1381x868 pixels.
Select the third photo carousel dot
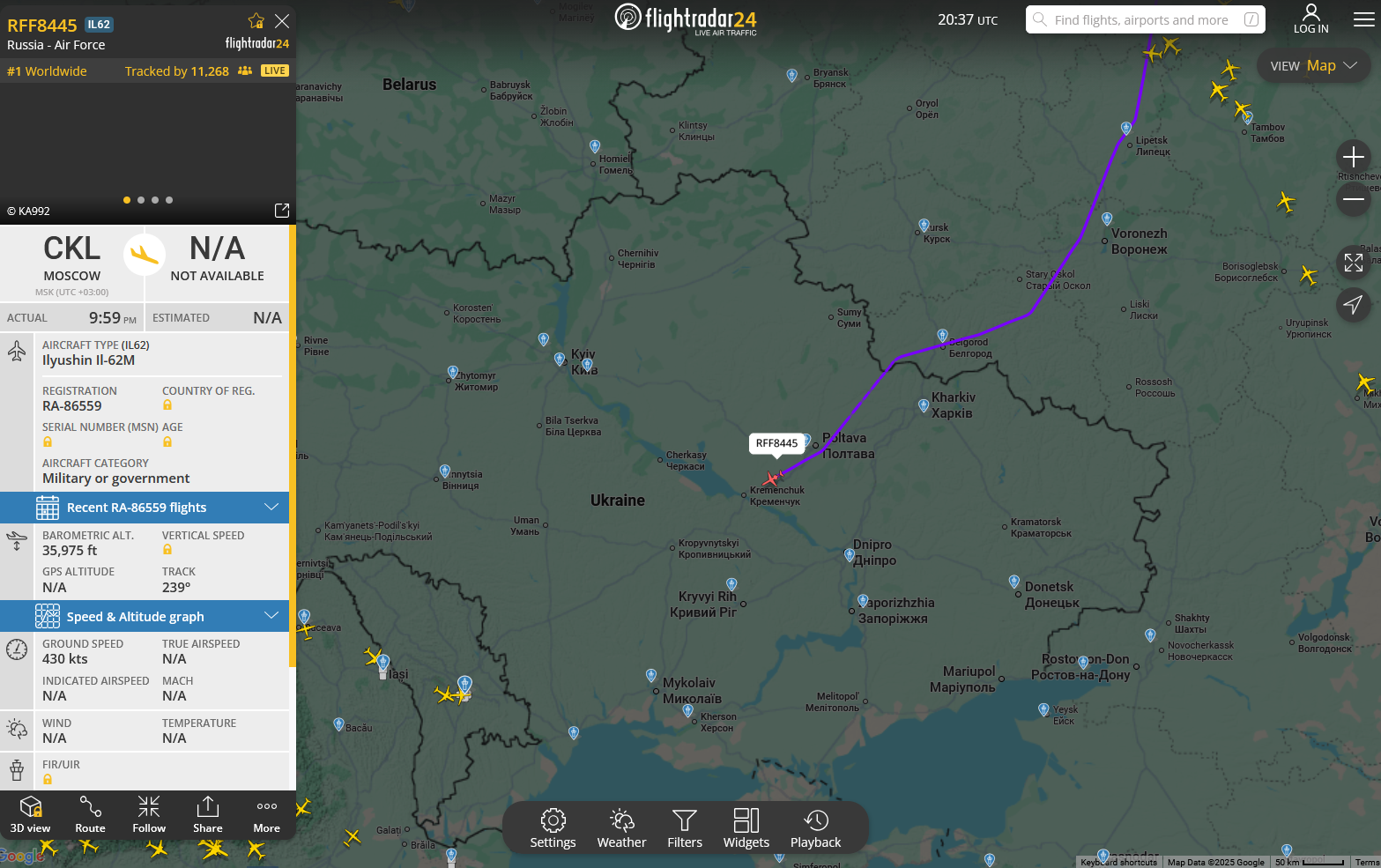(155, 200)
